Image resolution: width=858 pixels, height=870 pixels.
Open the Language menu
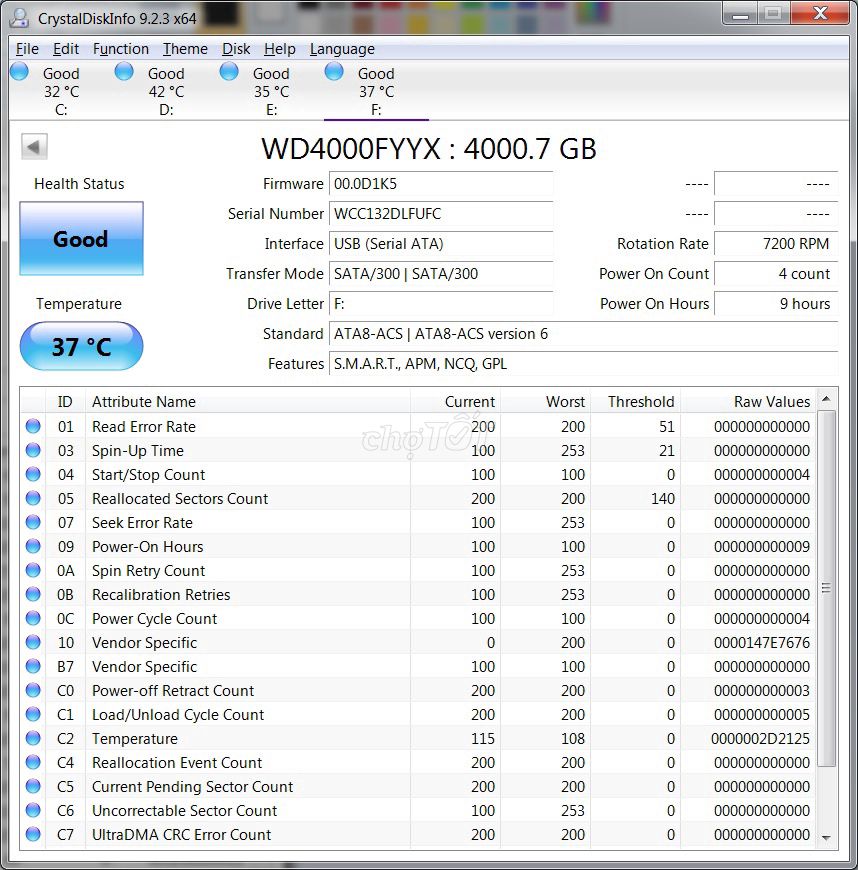(x=342, y=49)
